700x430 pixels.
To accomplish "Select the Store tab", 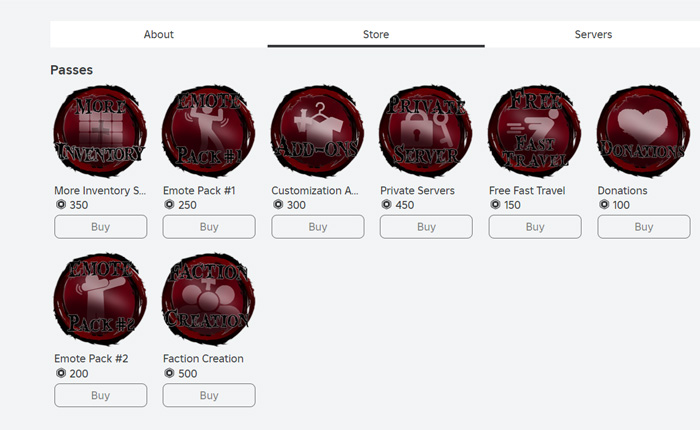I will [x=376, y=34].
